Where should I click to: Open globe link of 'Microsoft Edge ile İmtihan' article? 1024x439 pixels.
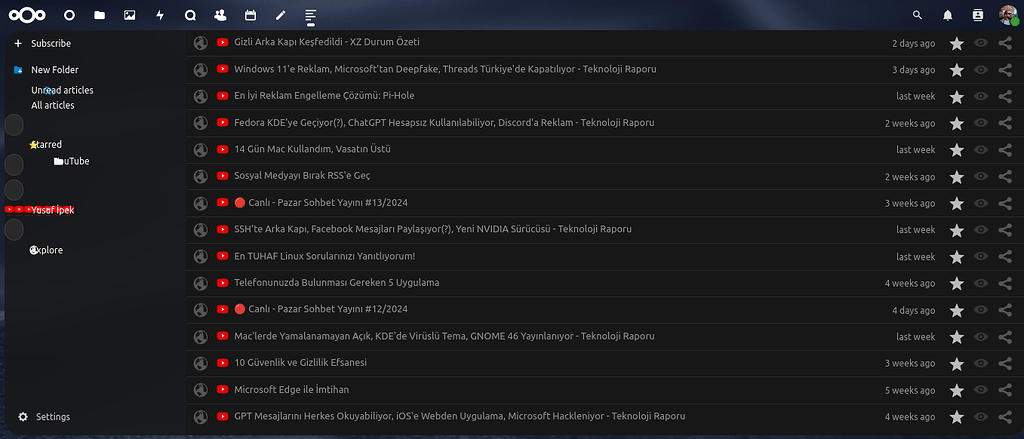(200, 390)
